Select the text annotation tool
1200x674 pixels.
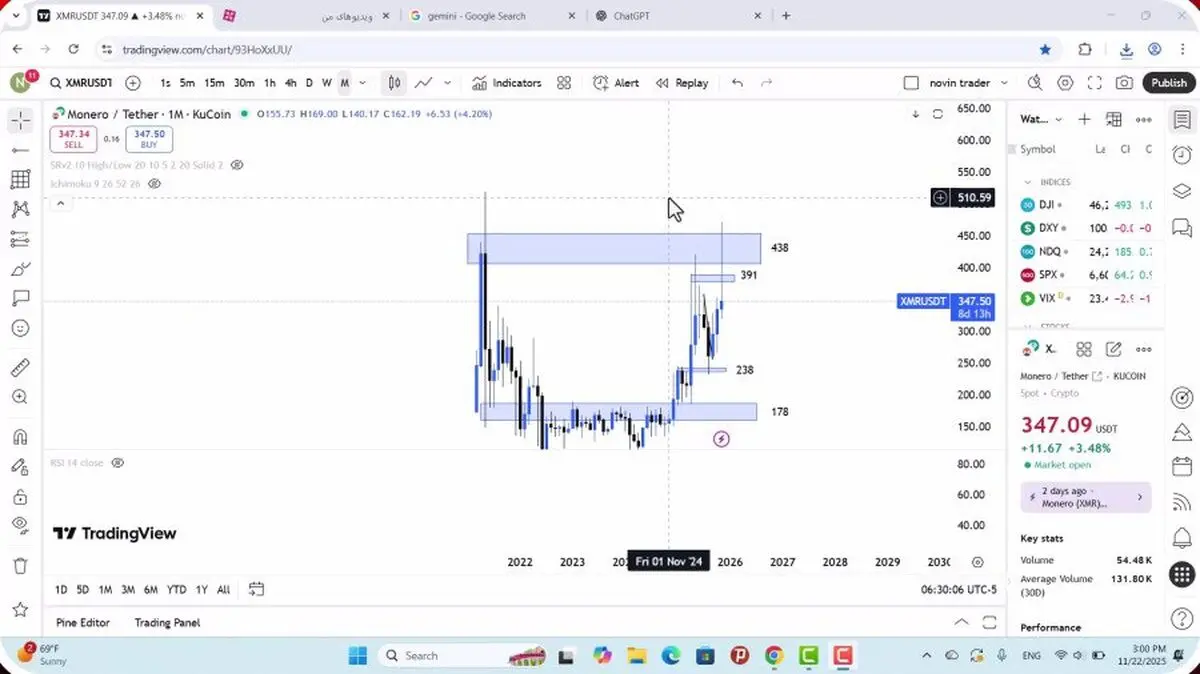[20, 298]
